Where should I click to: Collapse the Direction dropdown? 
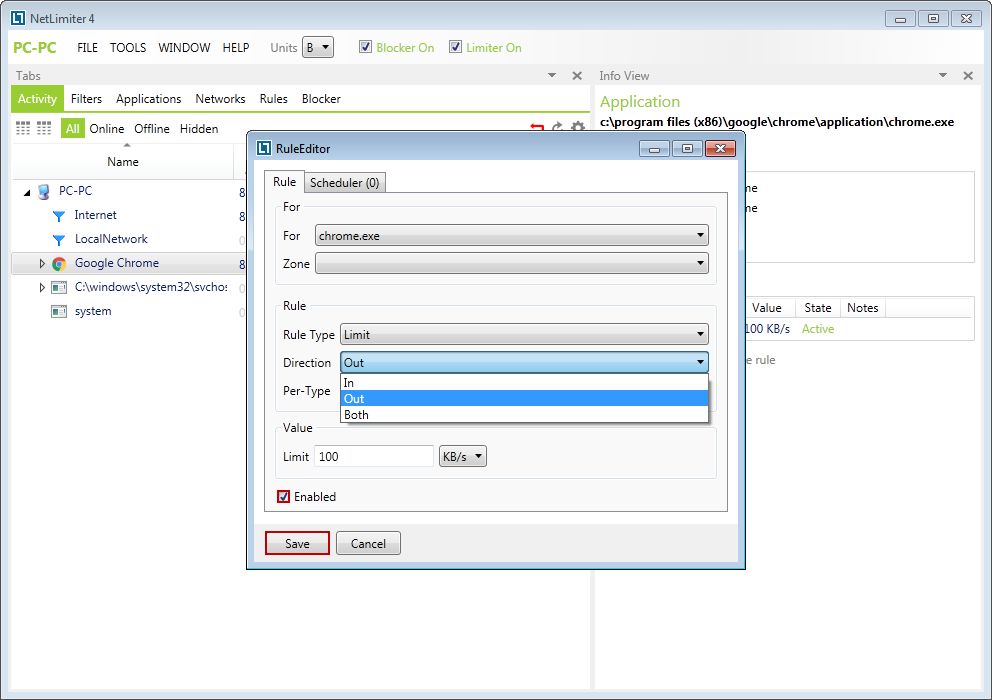524,363
